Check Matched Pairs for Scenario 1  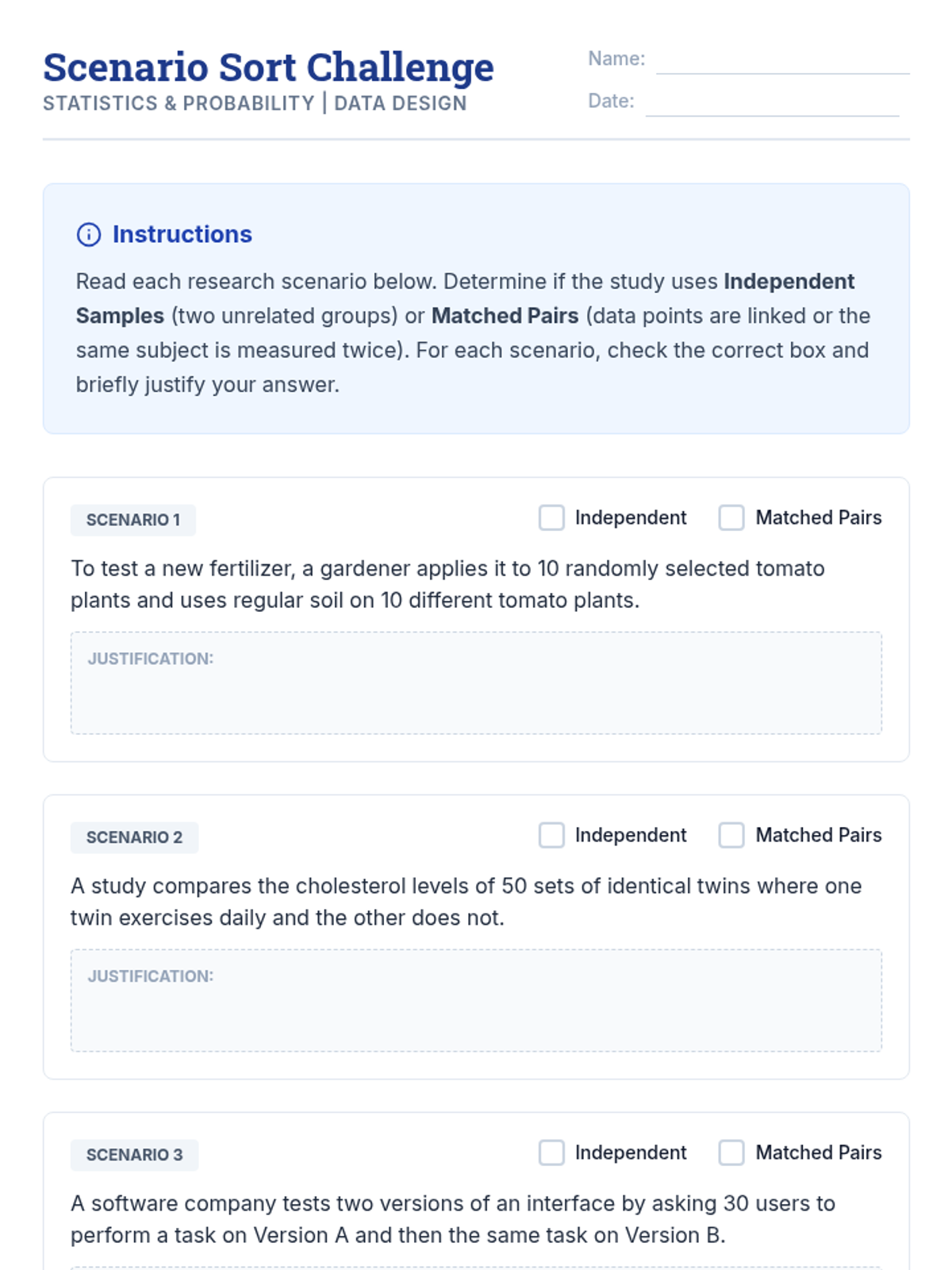pos(731,518)
